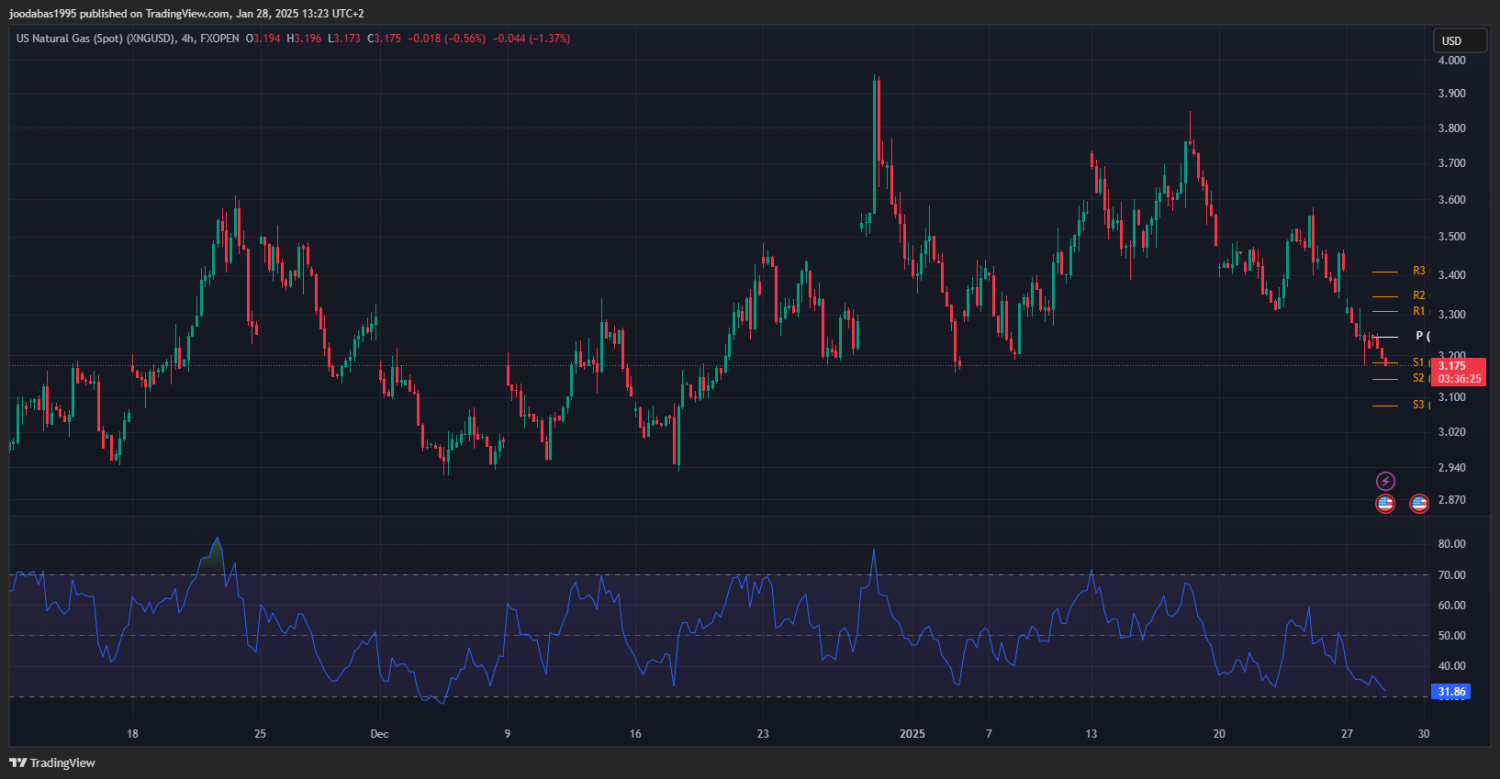Click the 2.940 price axis label
This screenshot has width=1500, height=779.
(x=1452, y=467)
